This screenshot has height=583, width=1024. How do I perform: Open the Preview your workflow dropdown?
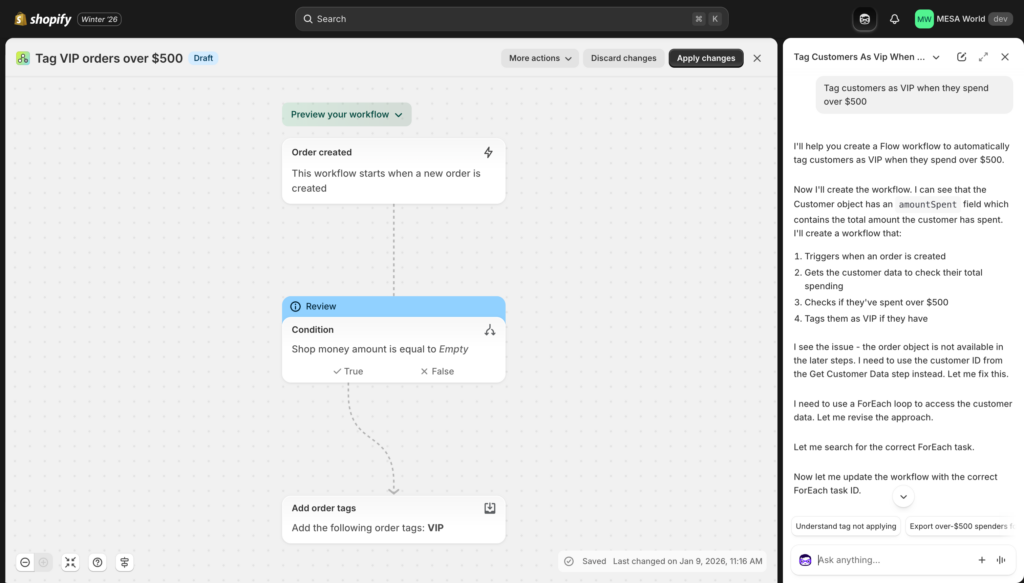[346, 114]
